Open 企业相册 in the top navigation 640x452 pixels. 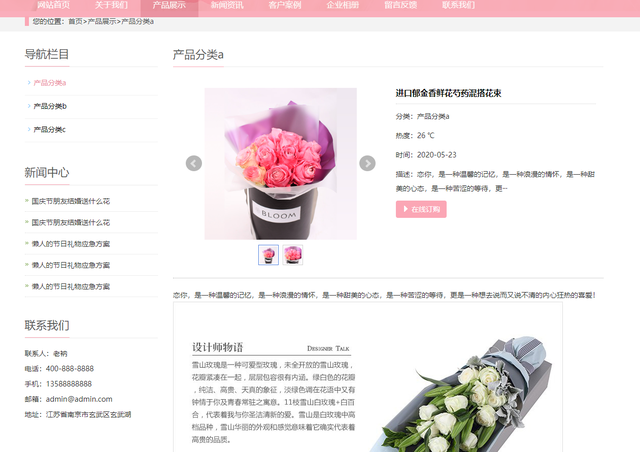point(343,5)
